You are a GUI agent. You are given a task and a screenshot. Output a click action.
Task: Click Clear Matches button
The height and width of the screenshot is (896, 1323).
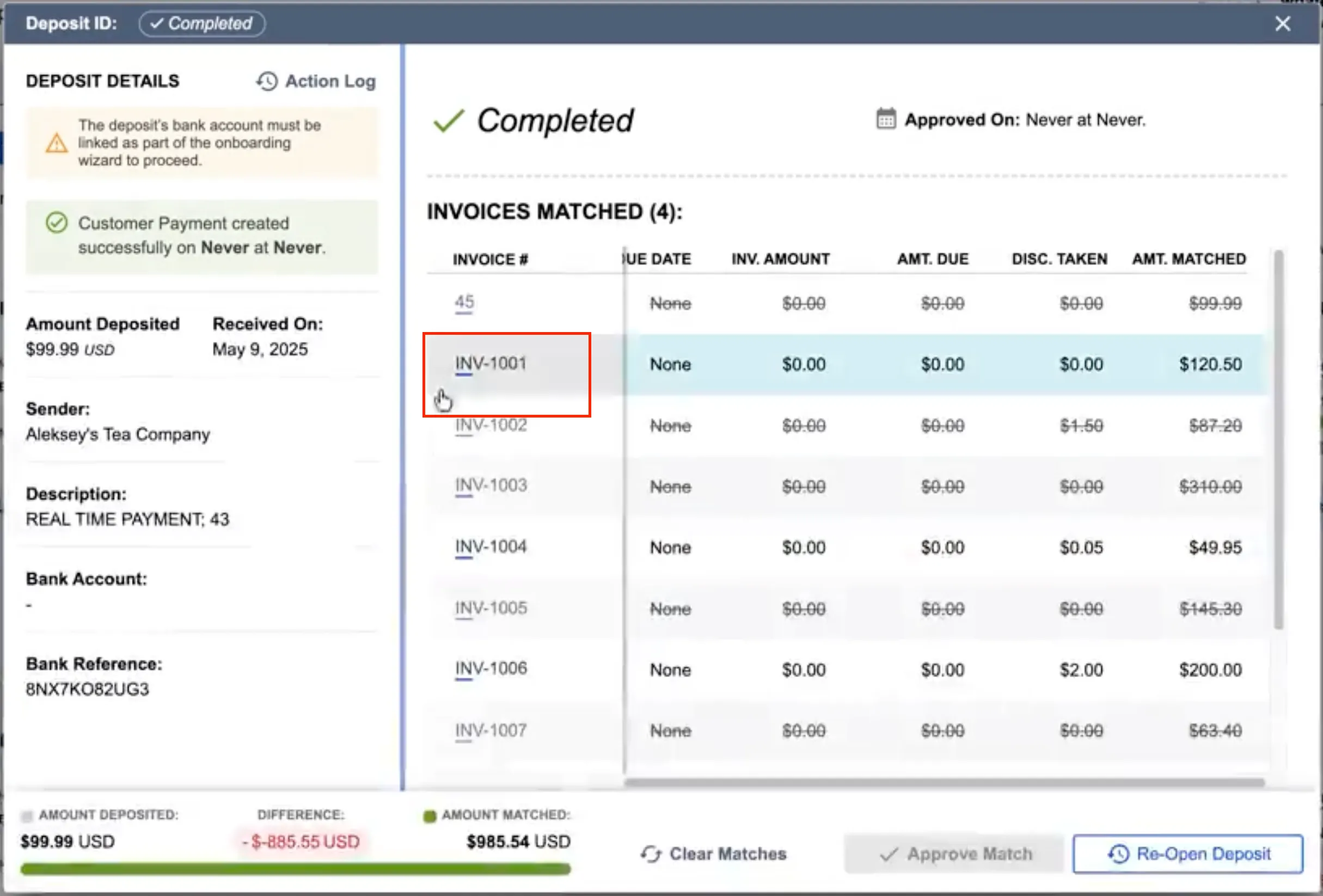[713, 854]
